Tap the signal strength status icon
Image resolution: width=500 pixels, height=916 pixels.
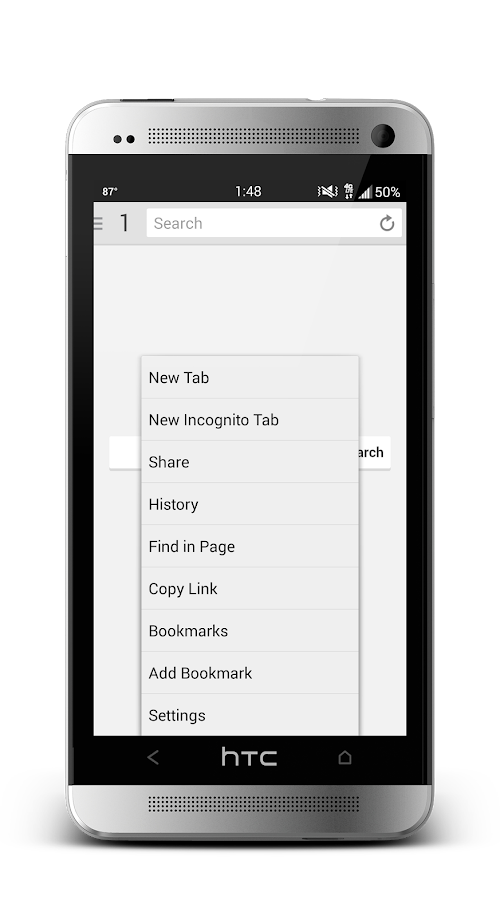(365, 192)
